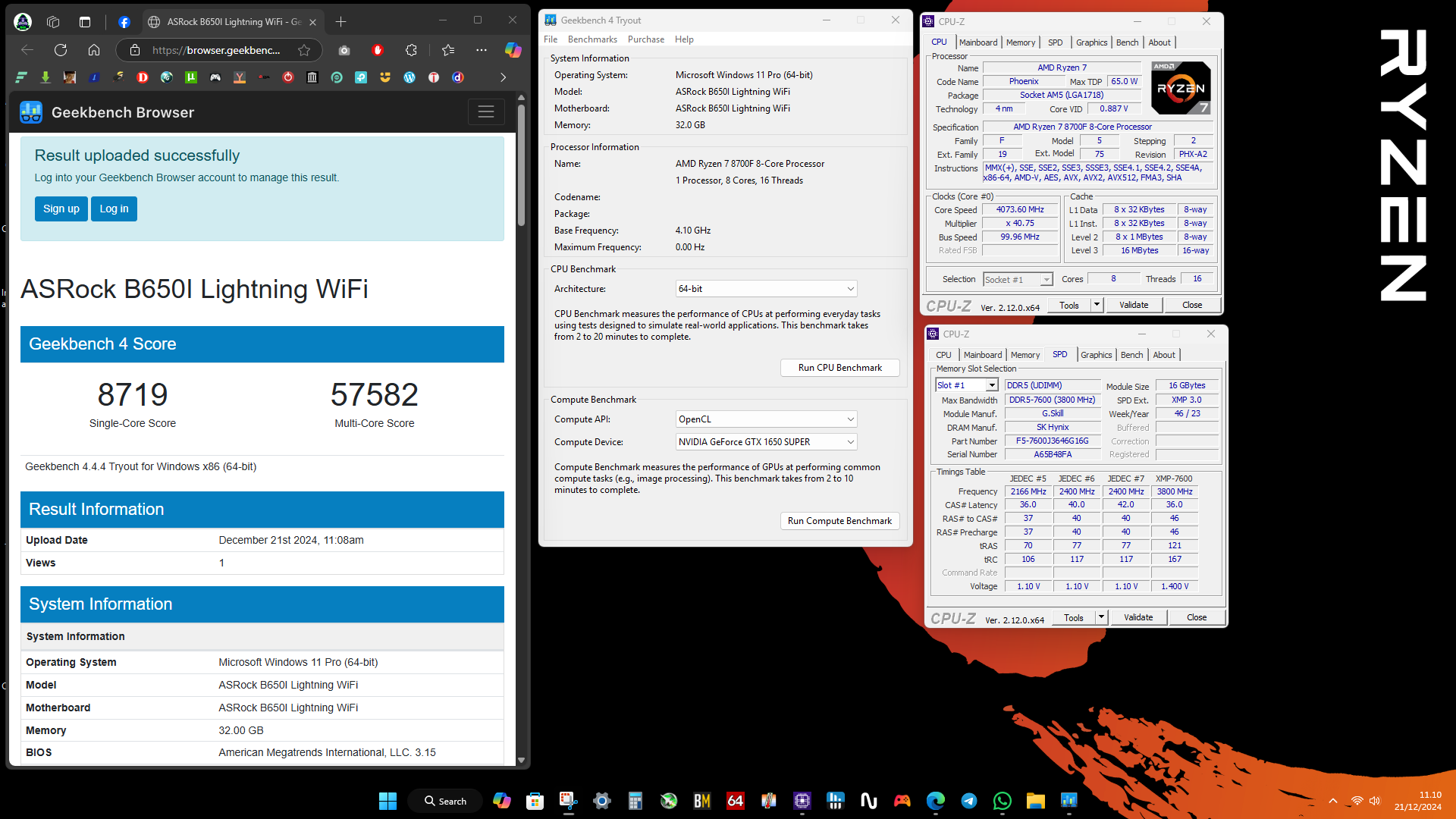Switch to Memory tab in lower CPU-Z
Viewport: 1456px width, 819px height.
(1025, 355)
